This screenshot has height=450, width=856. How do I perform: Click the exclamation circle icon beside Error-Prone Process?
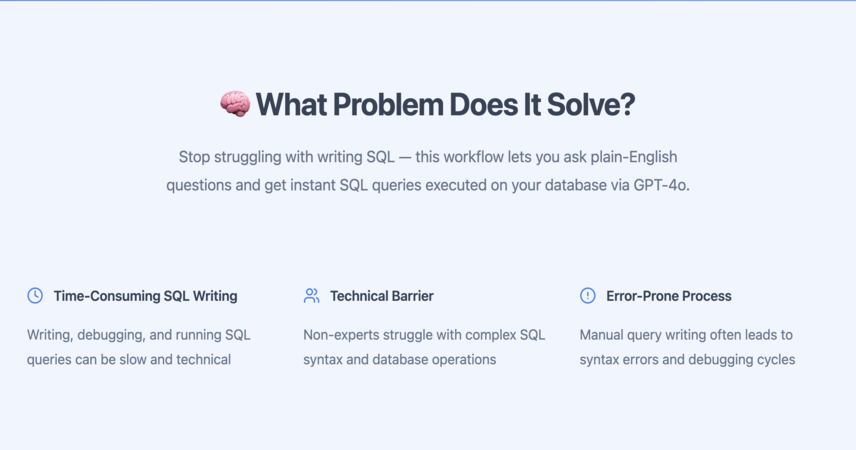pos(587,295)
